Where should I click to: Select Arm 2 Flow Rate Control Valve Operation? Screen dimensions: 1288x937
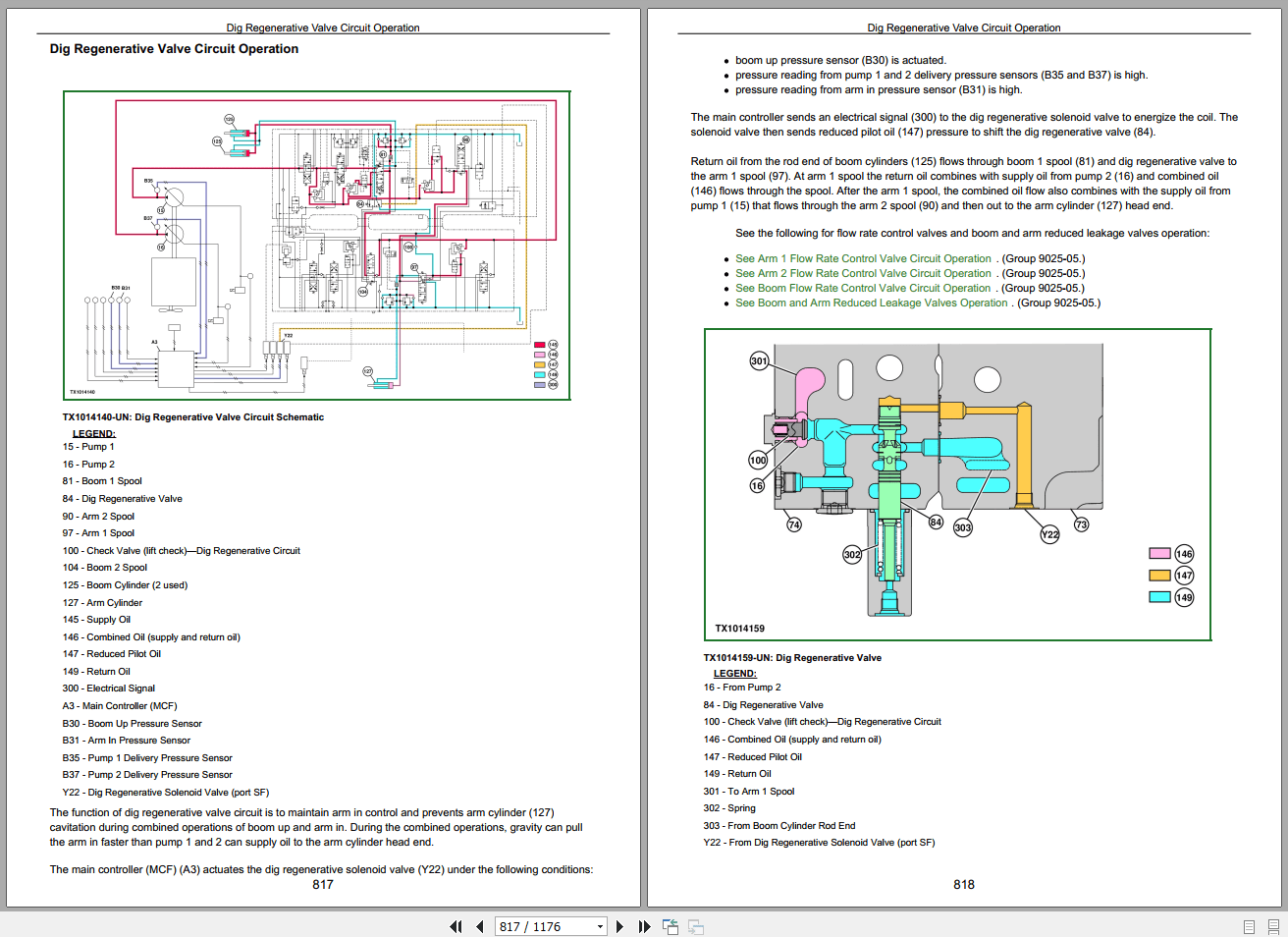[x=862, y=273]
